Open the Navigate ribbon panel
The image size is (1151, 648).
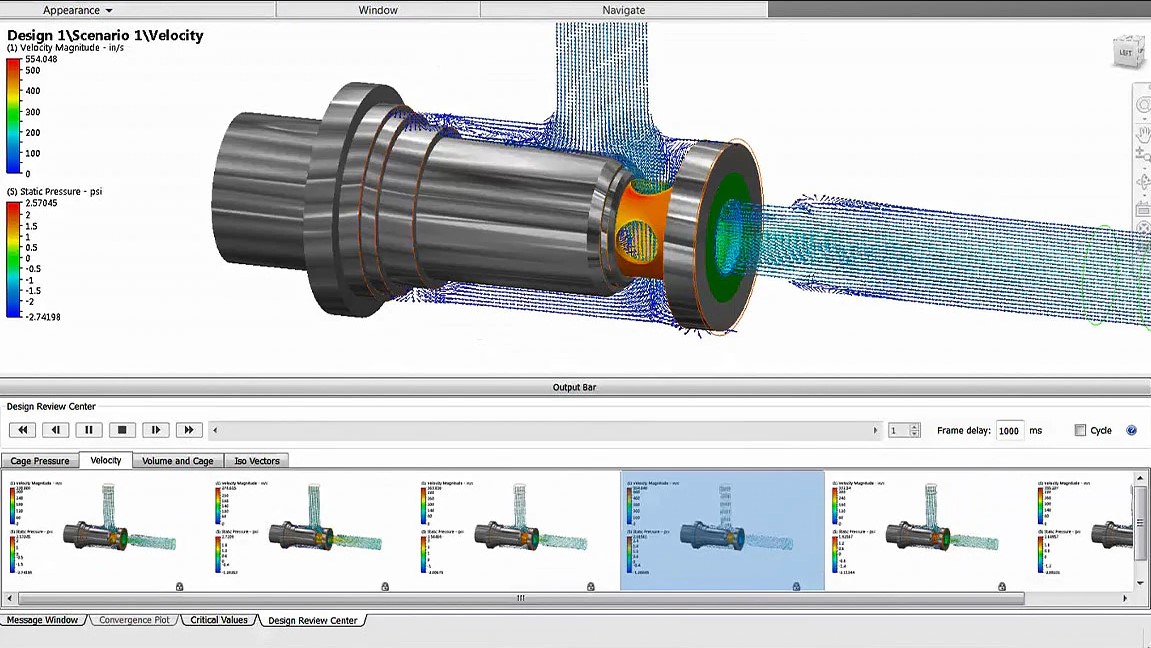[x=624, y=10]
